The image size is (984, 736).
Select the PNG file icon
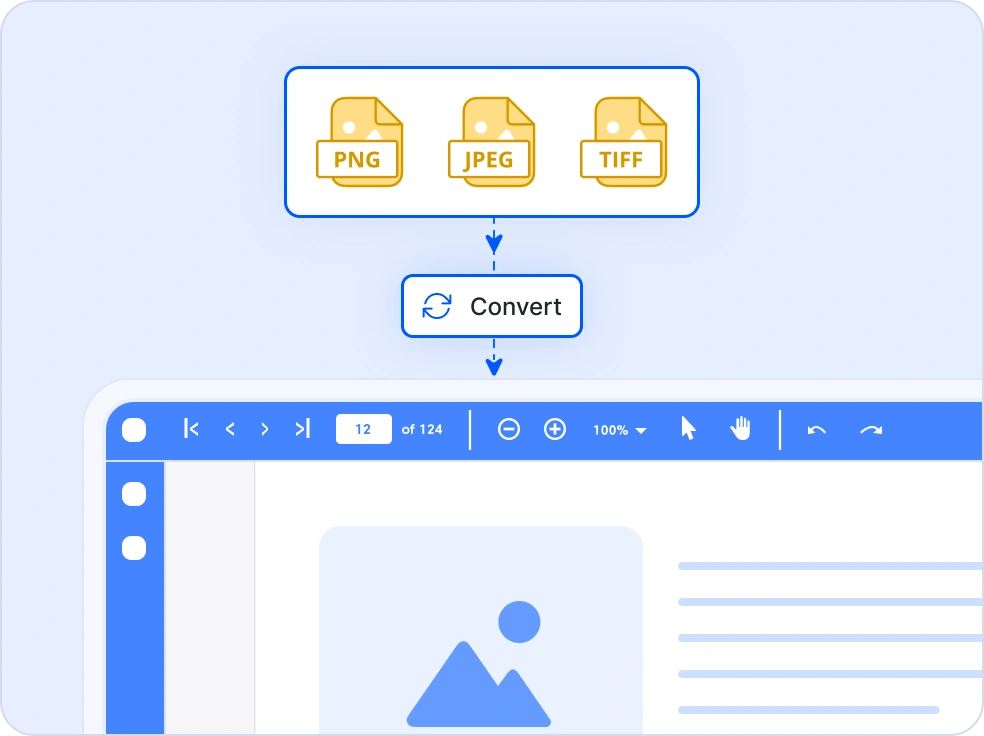tap(359, 140)
